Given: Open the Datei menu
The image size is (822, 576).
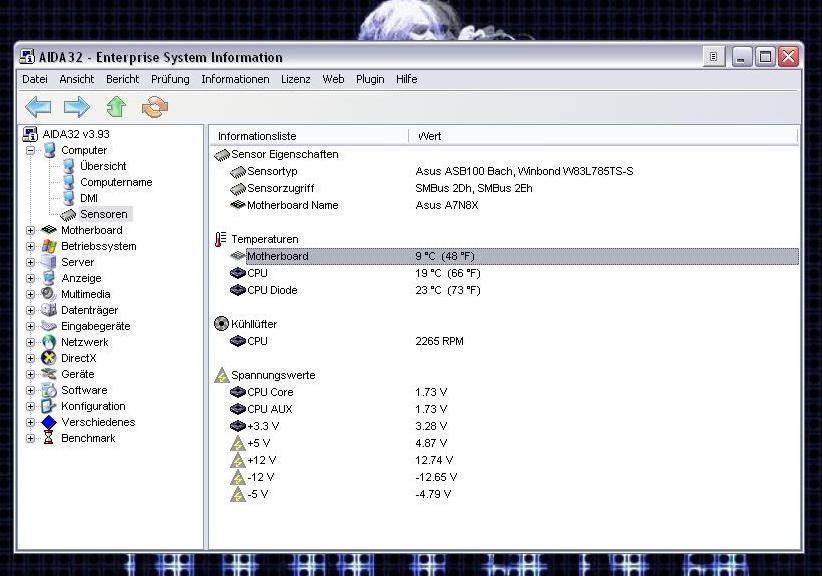Looking at the screenshot, I should pos(35,79).
